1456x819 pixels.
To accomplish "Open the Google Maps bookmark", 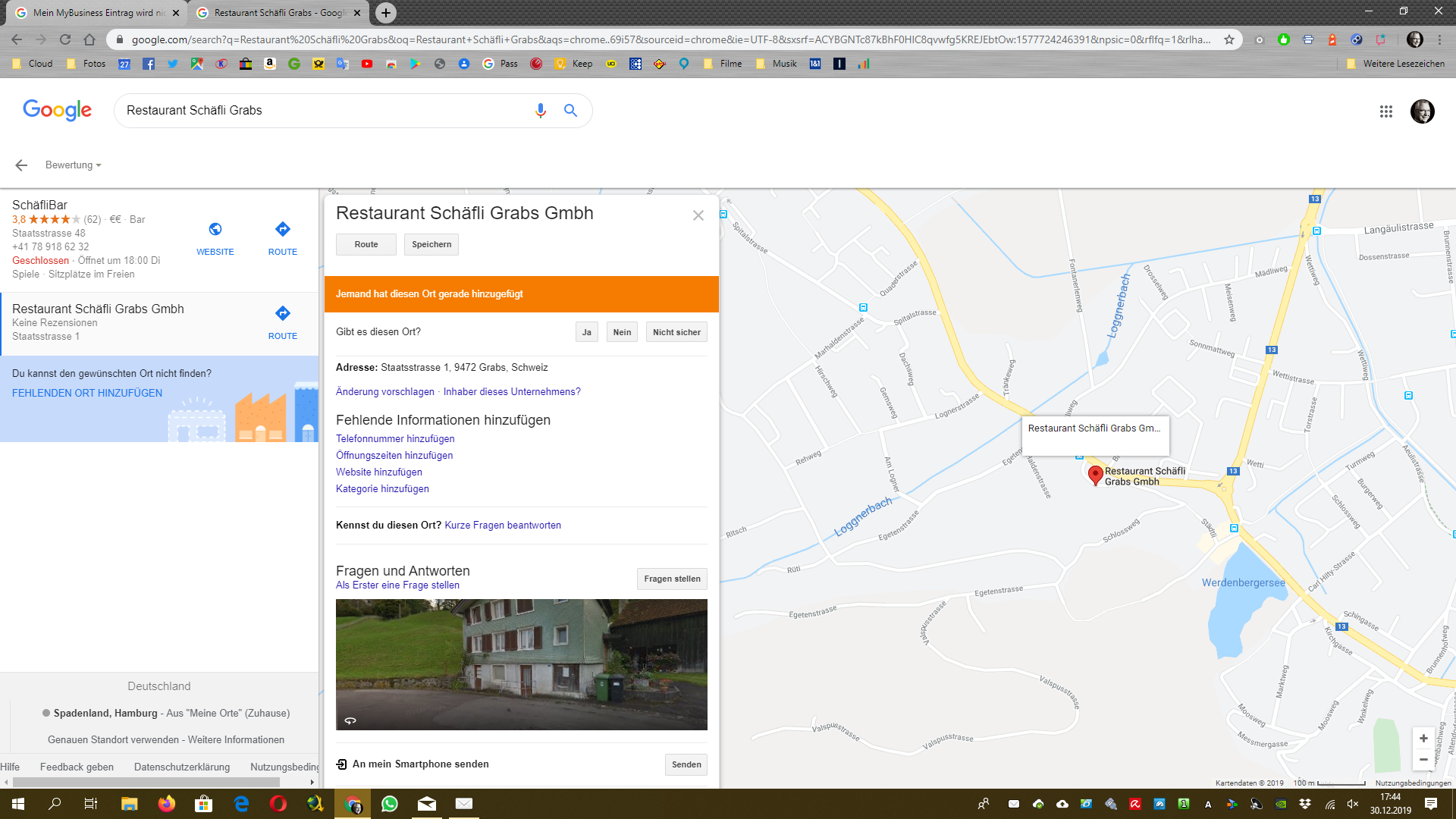I will click(197, 64).
